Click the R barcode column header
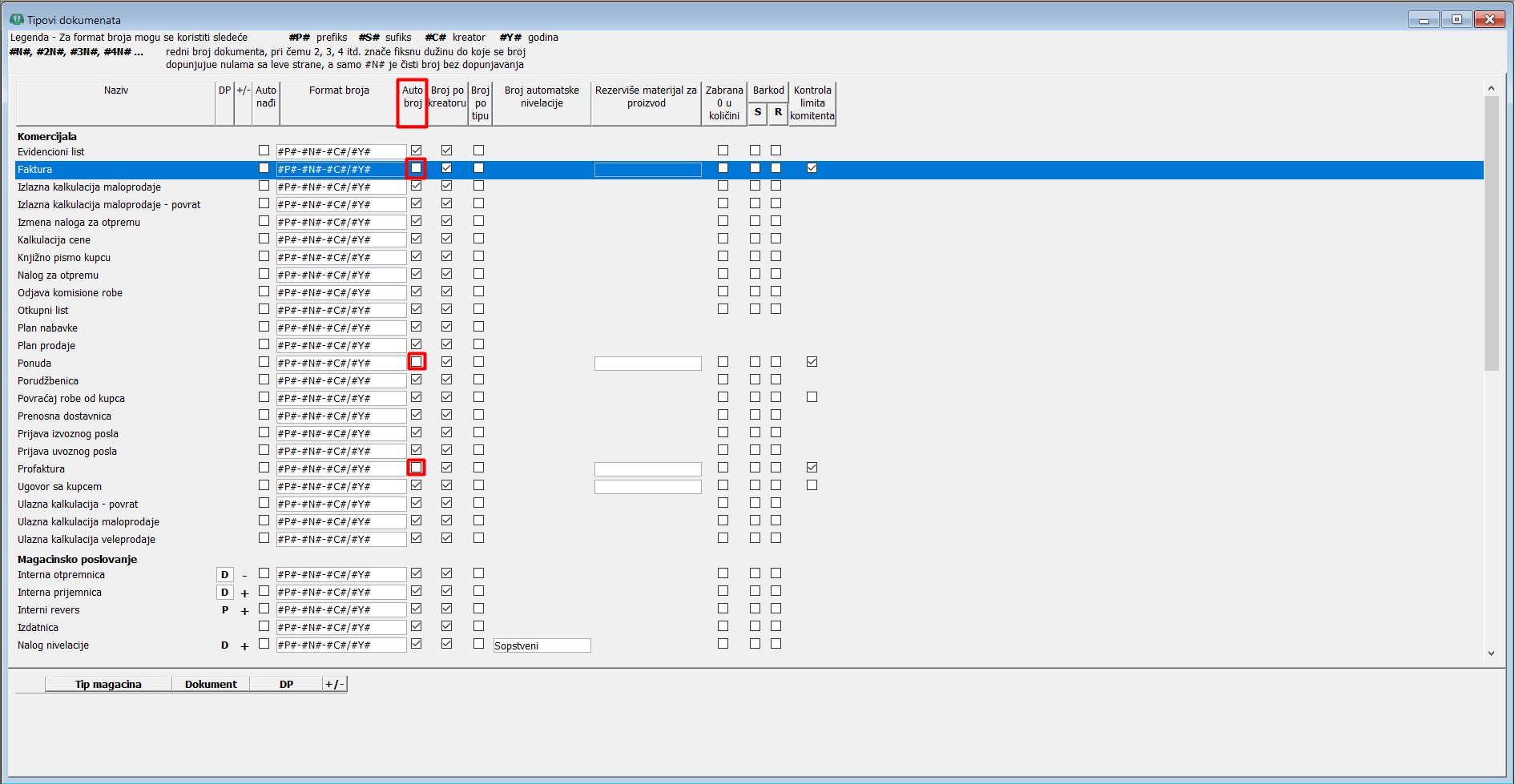1515x784 pixels. click(778, 113)
